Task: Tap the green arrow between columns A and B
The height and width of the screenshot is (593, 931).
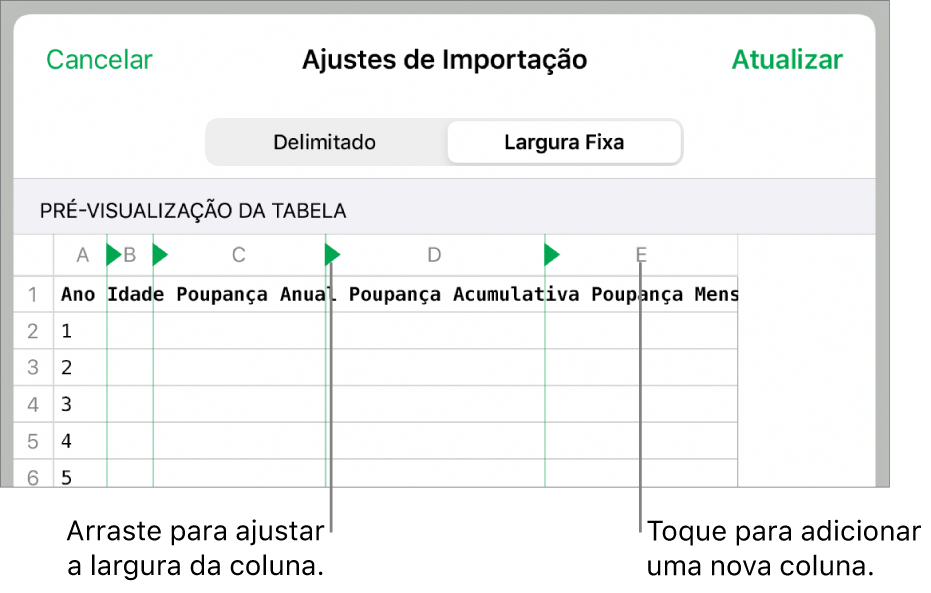Action: (108, 255)
